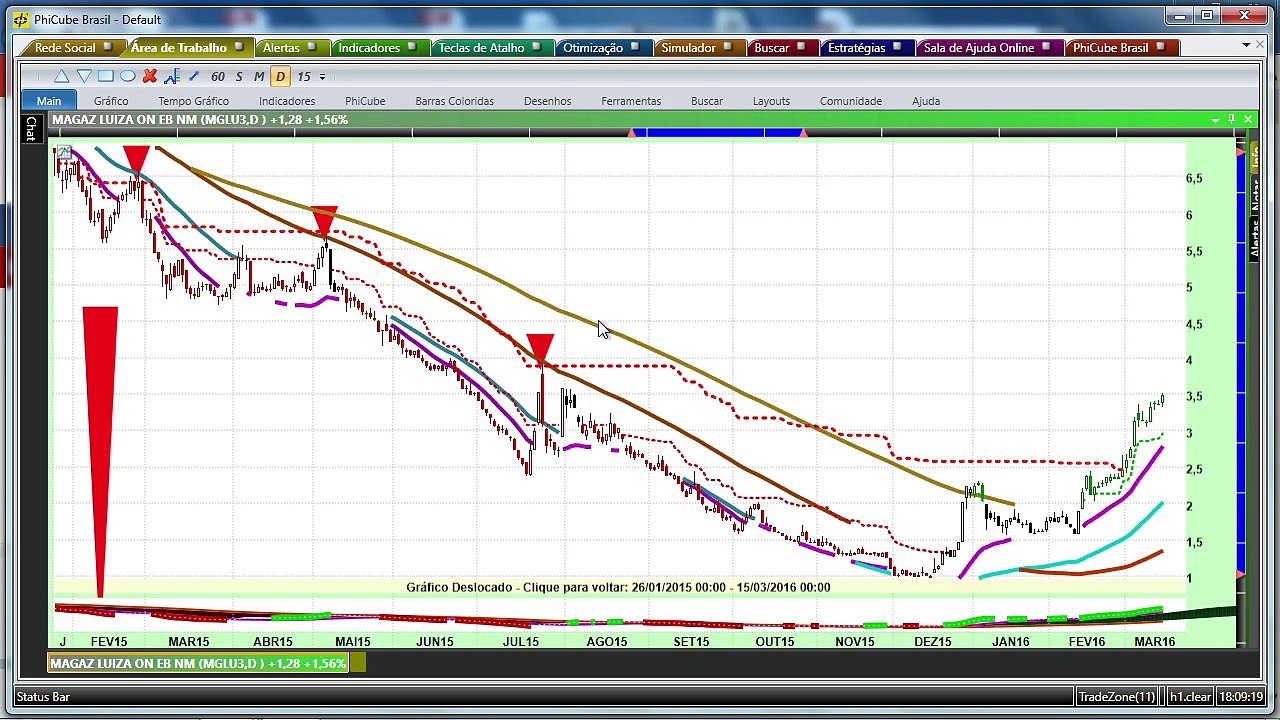Viewport: 1280px width, 720px height.
Task: Click TradeZone(11) in status bar
Action: pos(1118,696)
